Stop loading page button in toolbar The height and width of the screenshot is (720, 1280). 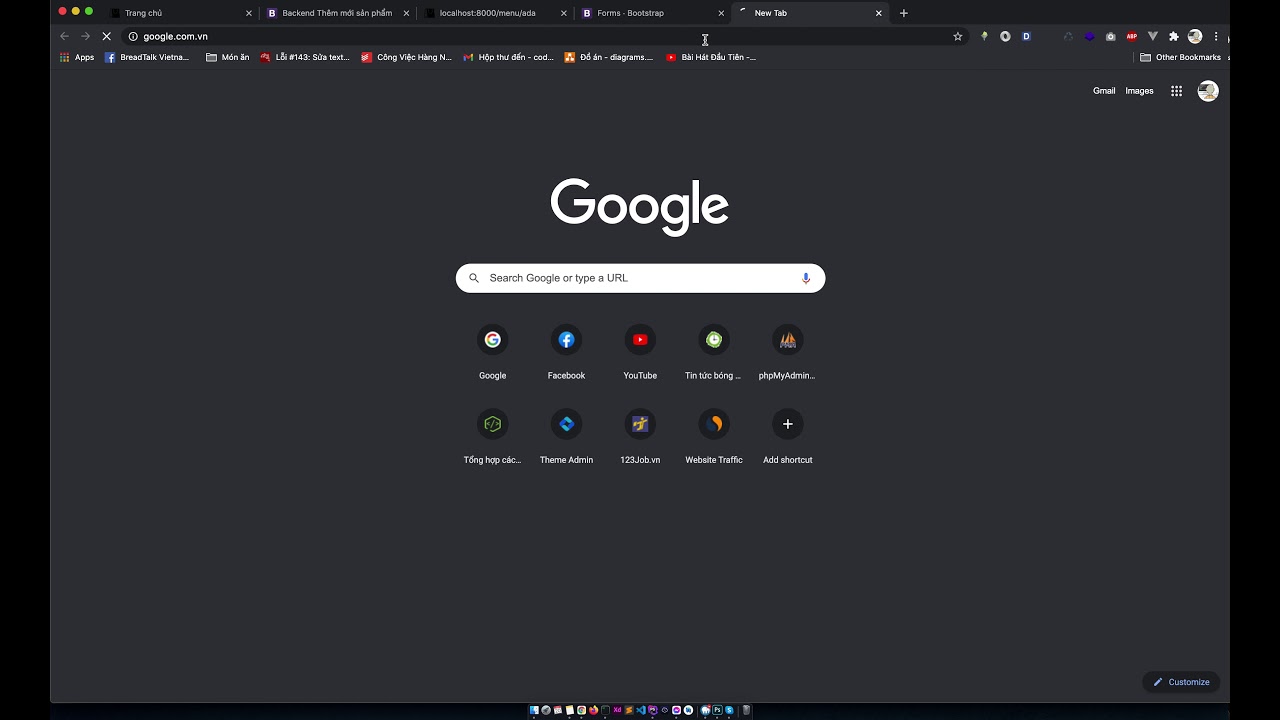[107, 36]
